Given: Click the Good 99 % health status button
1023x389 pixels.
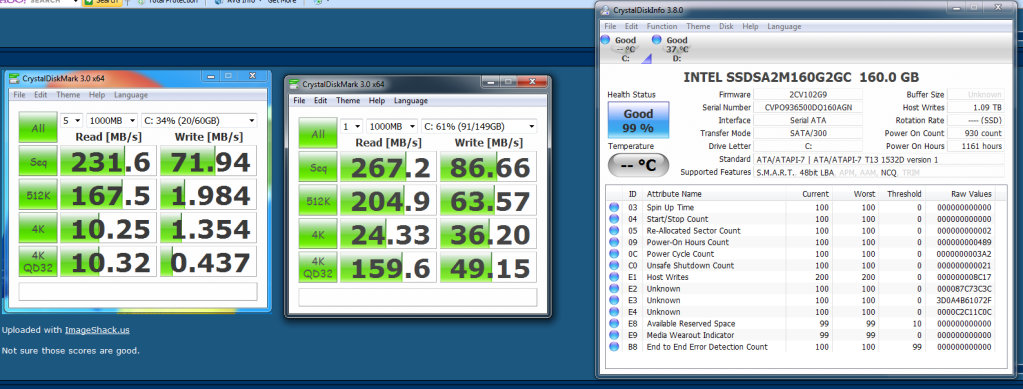Looking at the screenshot, I should [x=638, y=119].
